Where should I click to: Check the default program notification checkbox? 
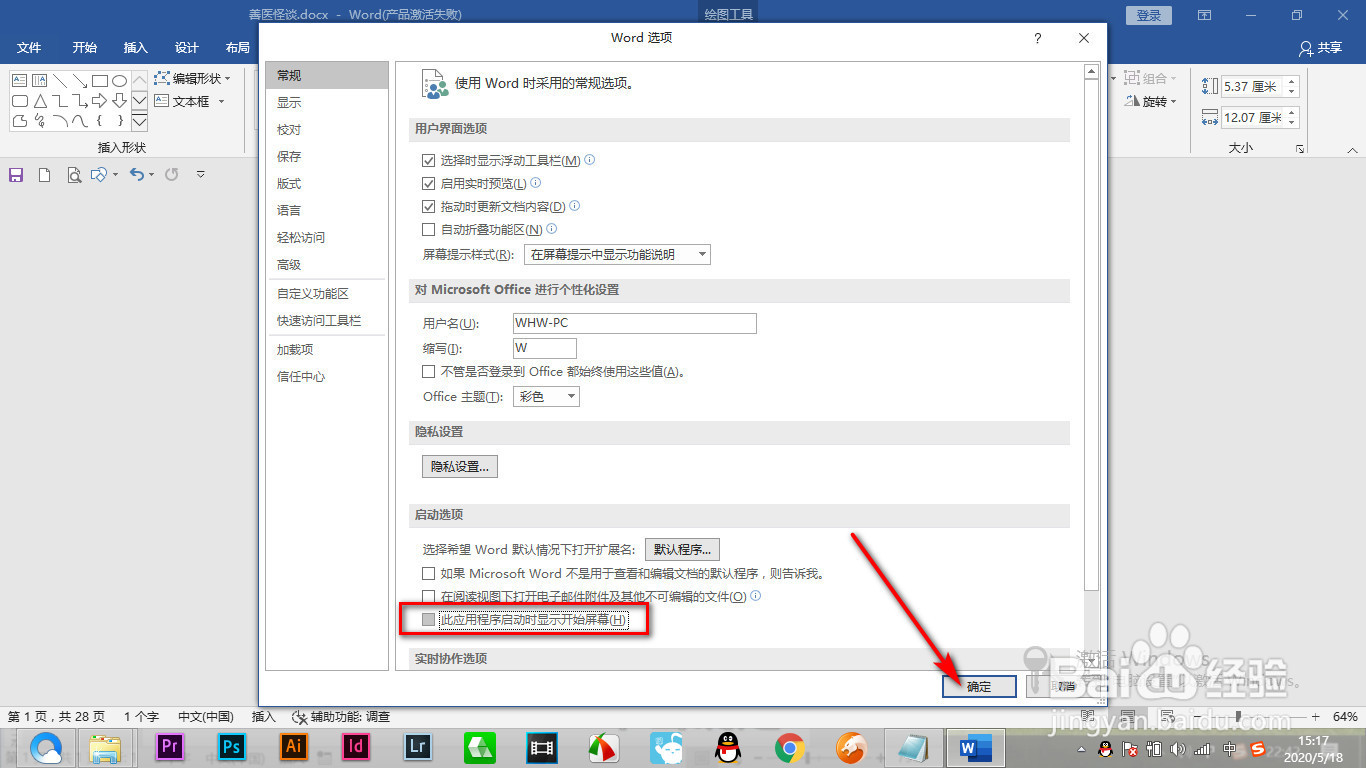[429, 574]
